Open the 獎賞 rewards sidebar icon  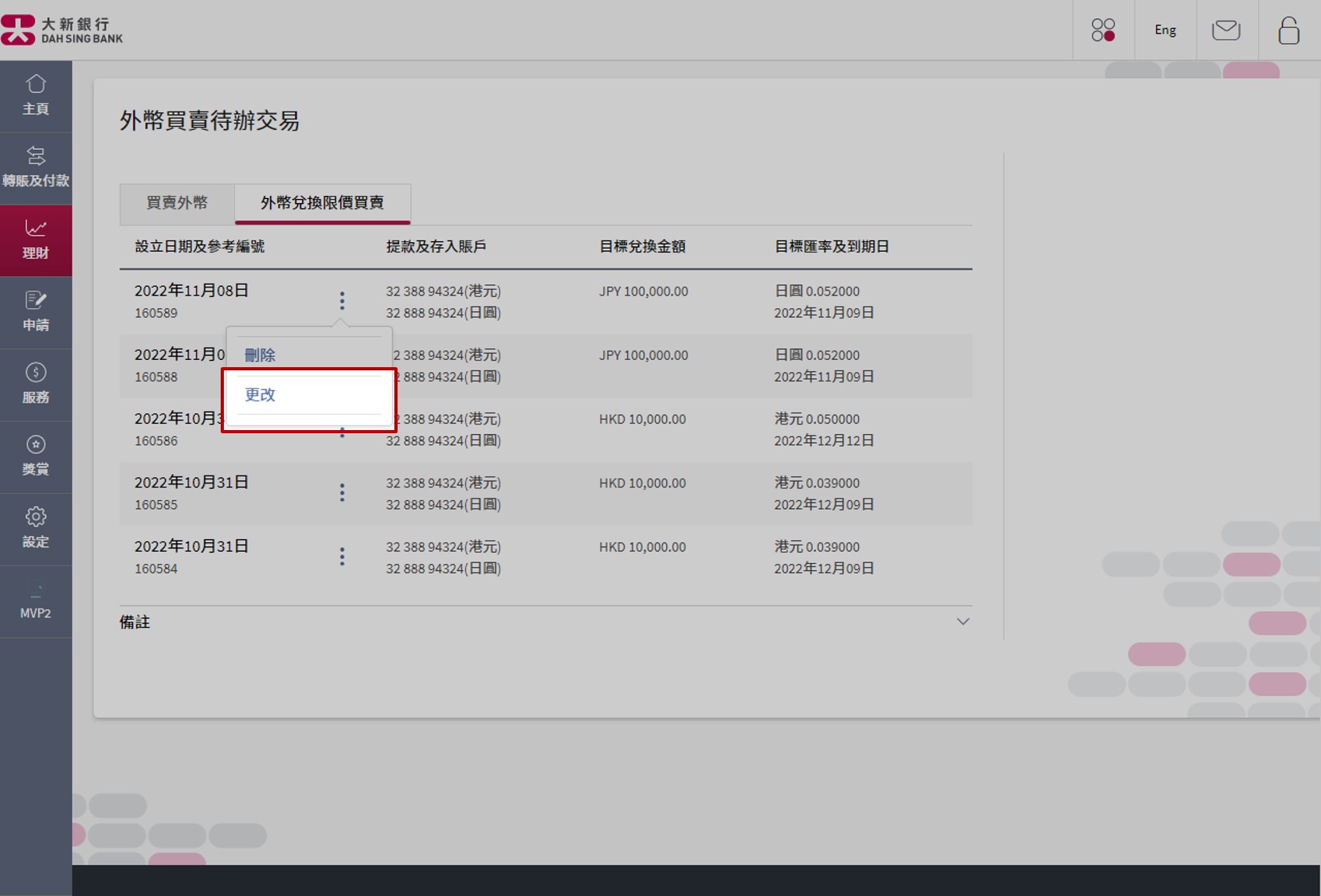pyautogui.click(x=36, y=456)
